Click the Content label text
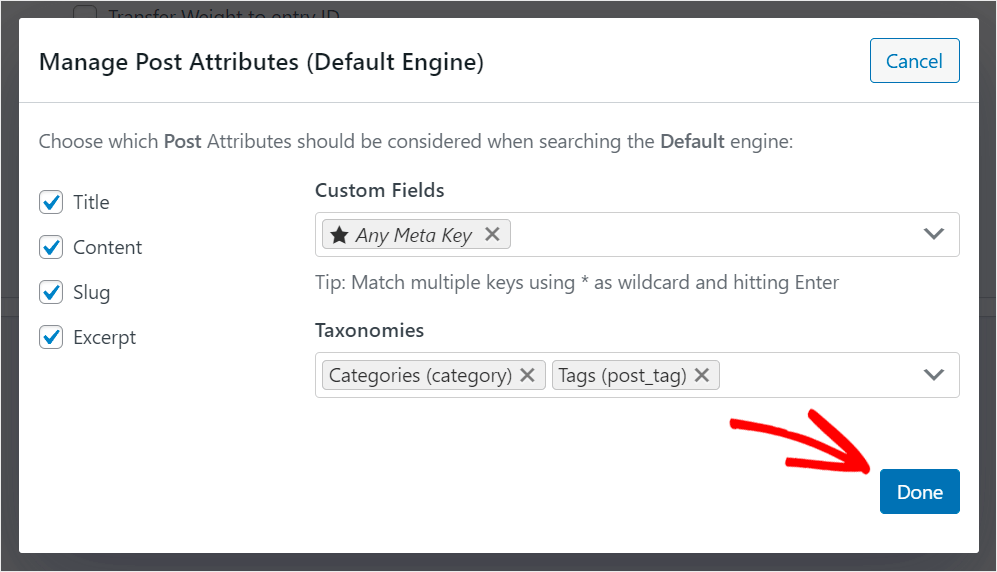This screenshot has width=997, height=572. (x=107, y=247)
